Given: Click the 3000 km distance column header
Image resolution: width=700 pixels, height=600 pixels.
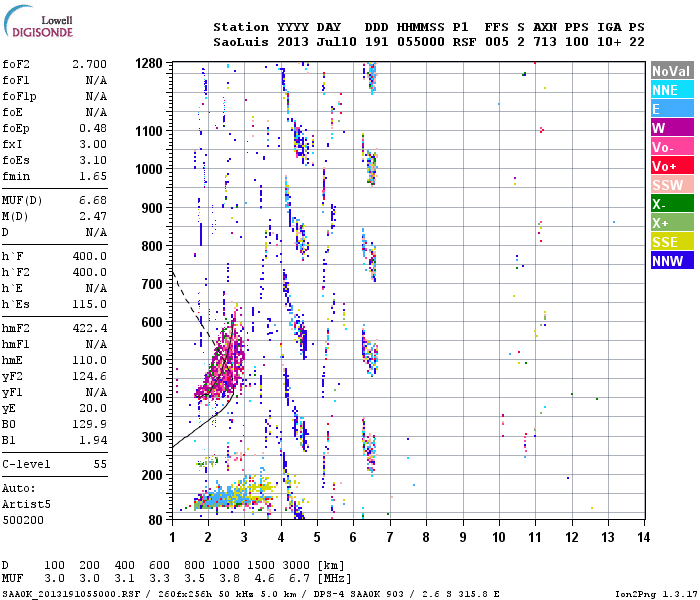Looking at the screenshot, I should click(x=296, y=565).
